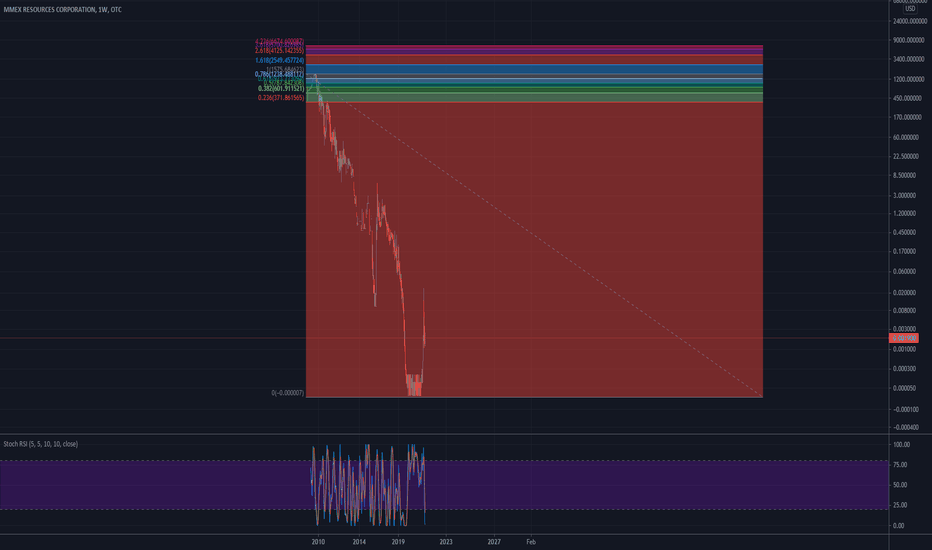Click the 0(-0.000007) Fibonacci base label
The height and width of the screenshot is (550, 932).
(288, 393)
